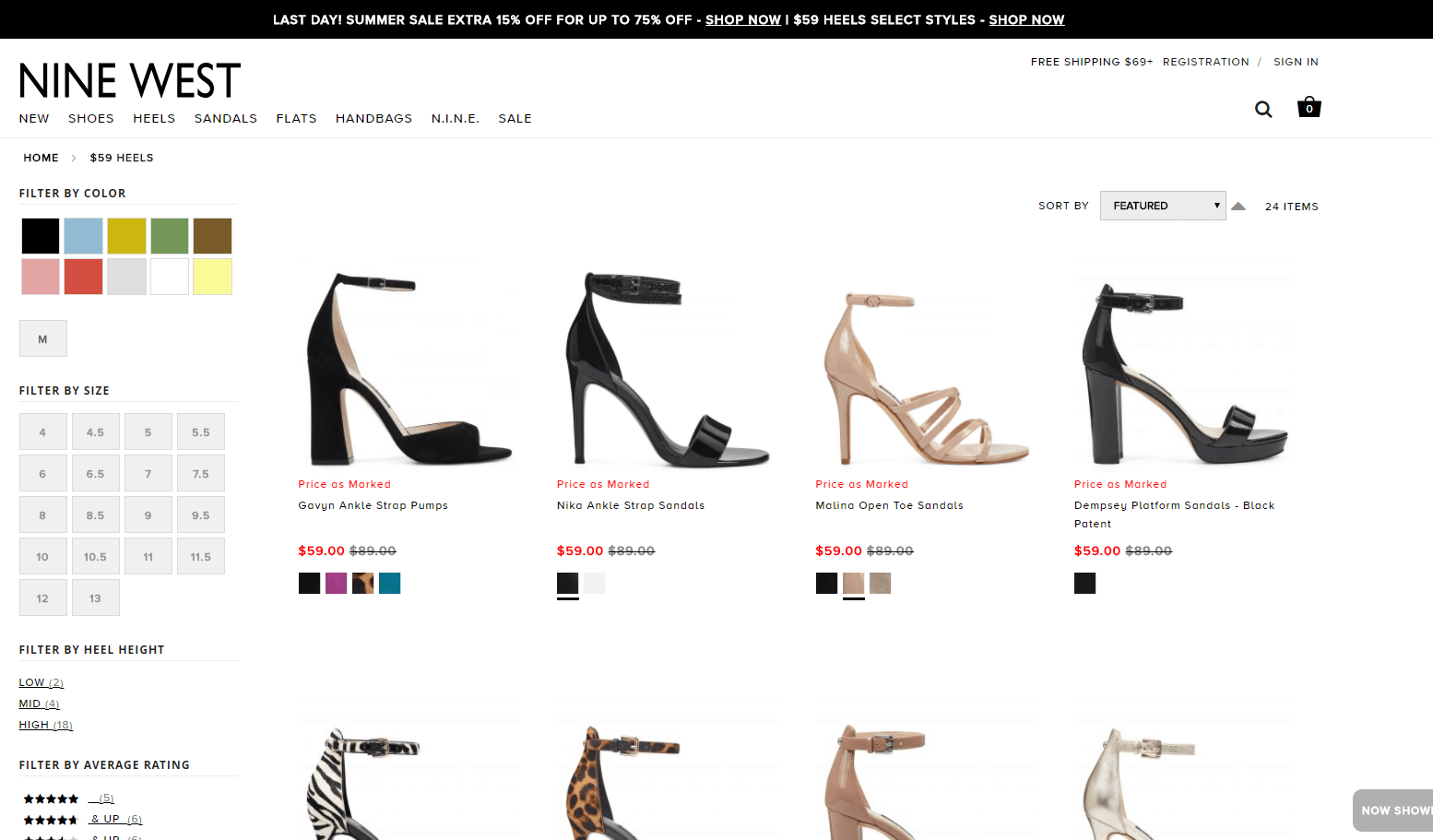Click SHOP NOW link for $59 heels

pyautogui.click(x=1026, y=20)
